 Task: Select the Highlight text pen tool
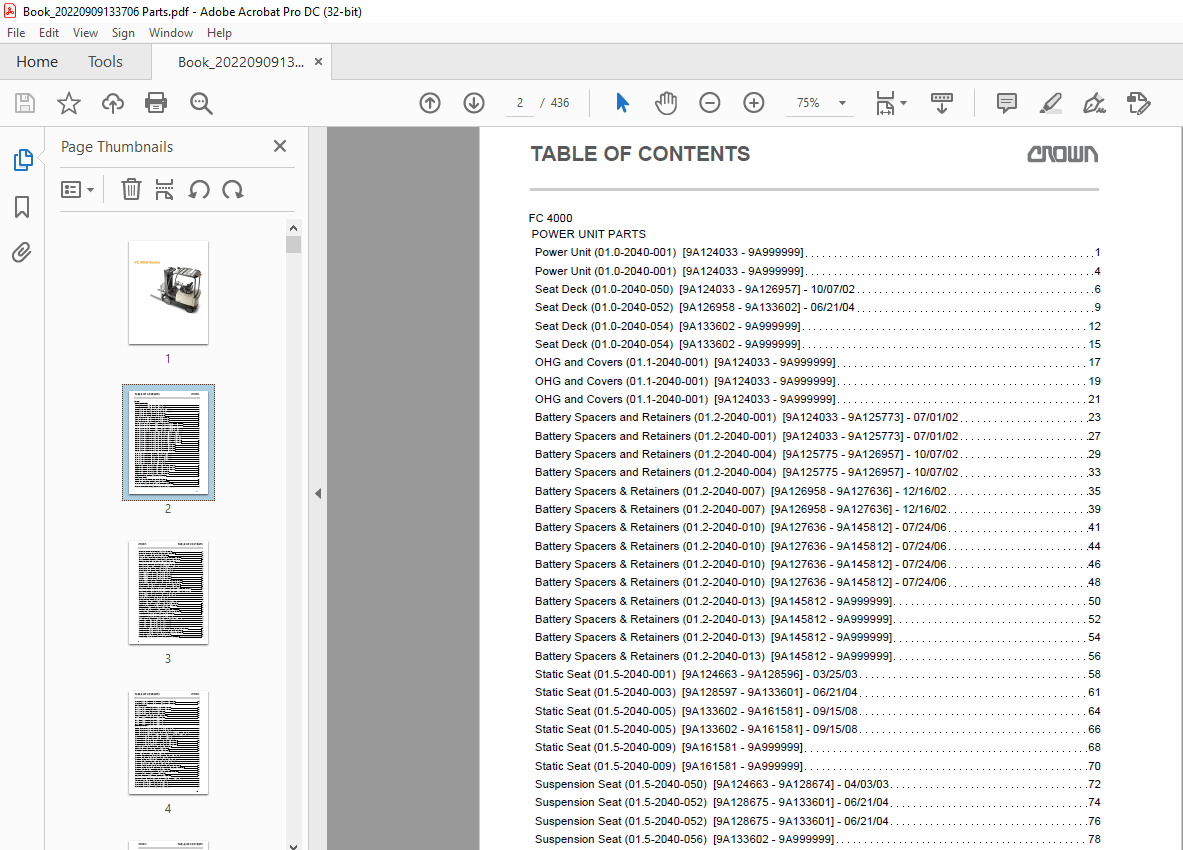pyautogui.click(x=1051, y=103)
